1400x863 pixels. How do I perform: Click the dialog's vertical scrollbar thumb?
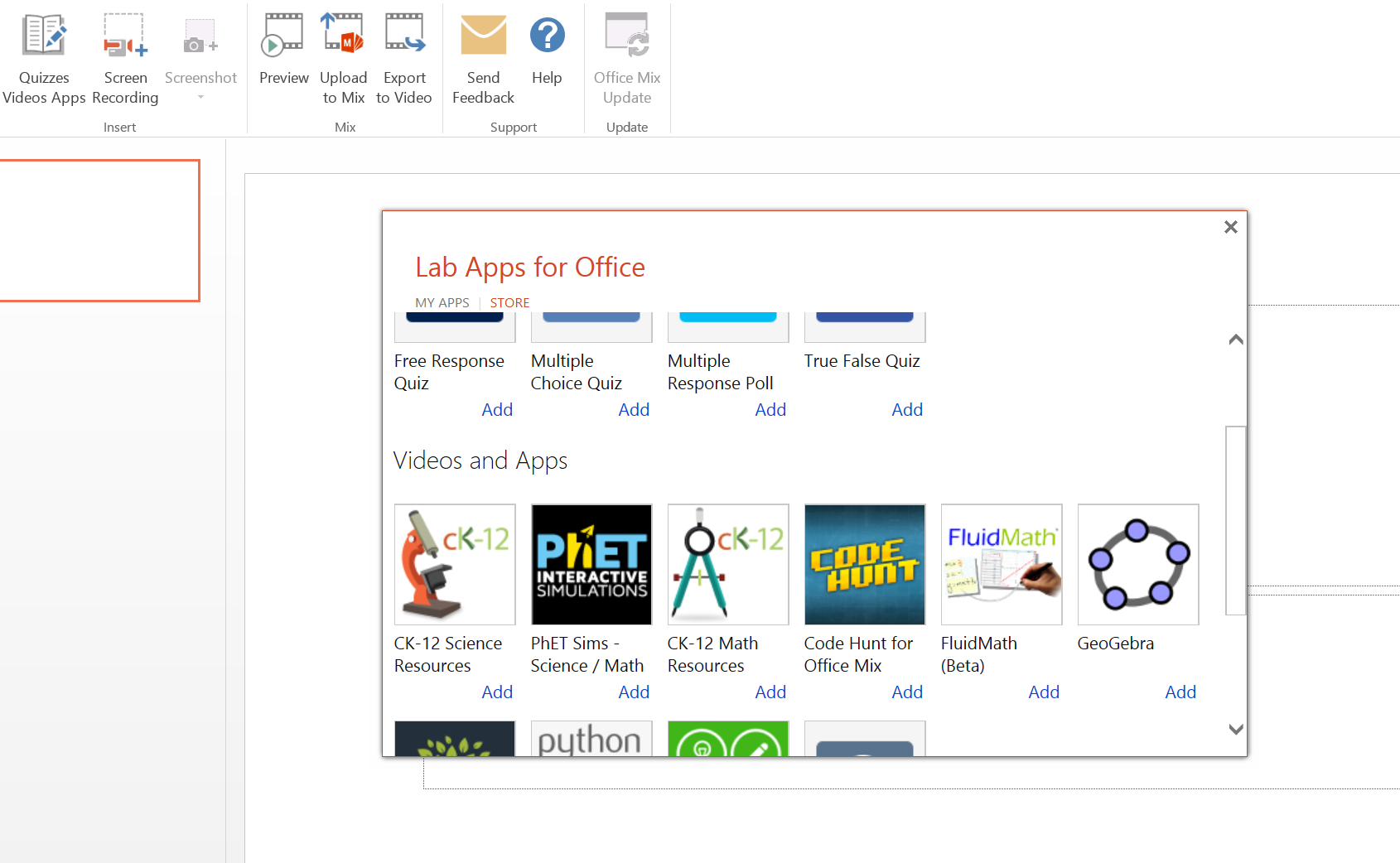coord(1235,520)
